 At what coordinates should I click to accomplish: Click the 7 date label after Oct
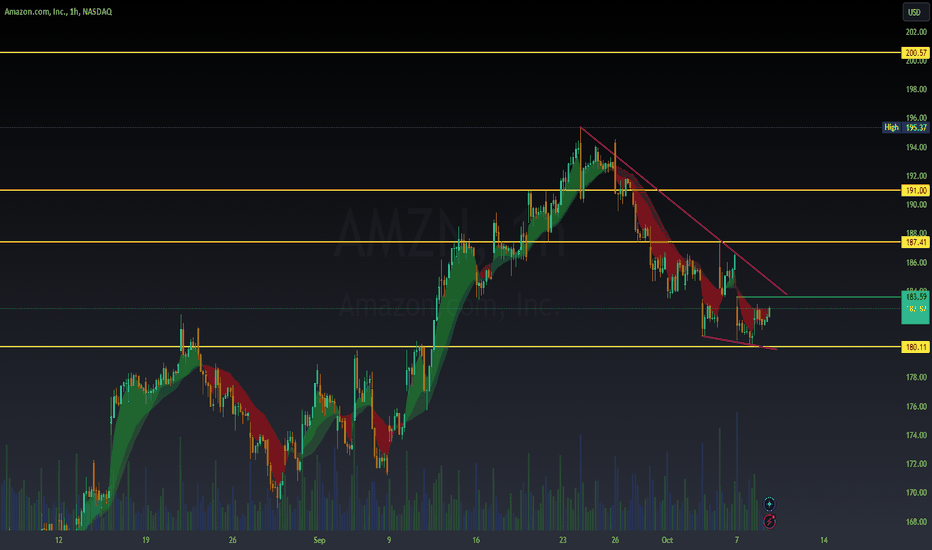coord(736,540)
